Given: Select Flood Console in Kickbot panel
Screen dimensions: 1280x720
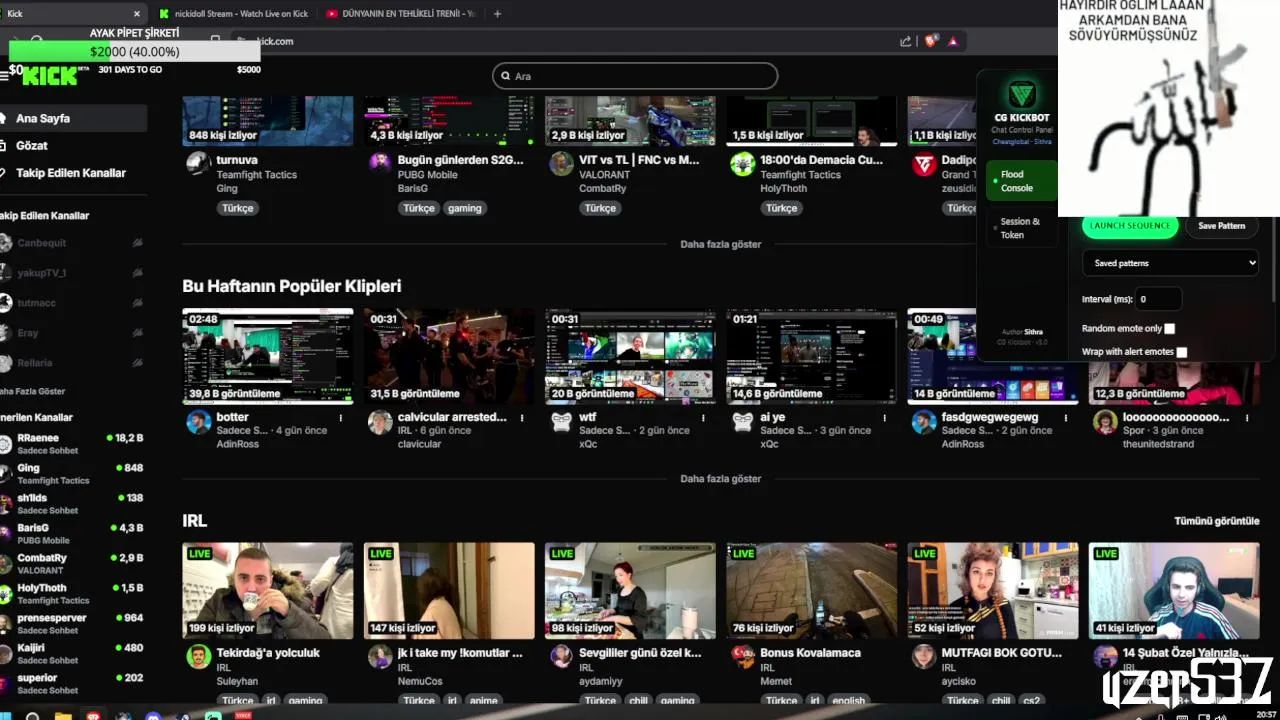Looking at the screenshot, I should 1021,181.
